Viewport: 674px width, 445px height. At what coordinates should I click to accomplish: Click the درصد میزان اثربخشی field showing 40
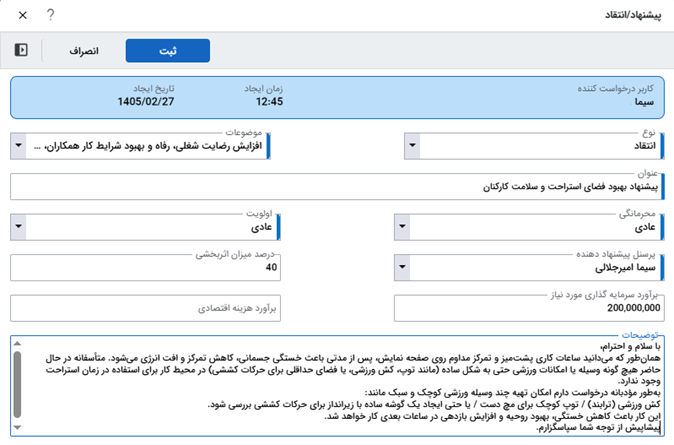(145, 267)
